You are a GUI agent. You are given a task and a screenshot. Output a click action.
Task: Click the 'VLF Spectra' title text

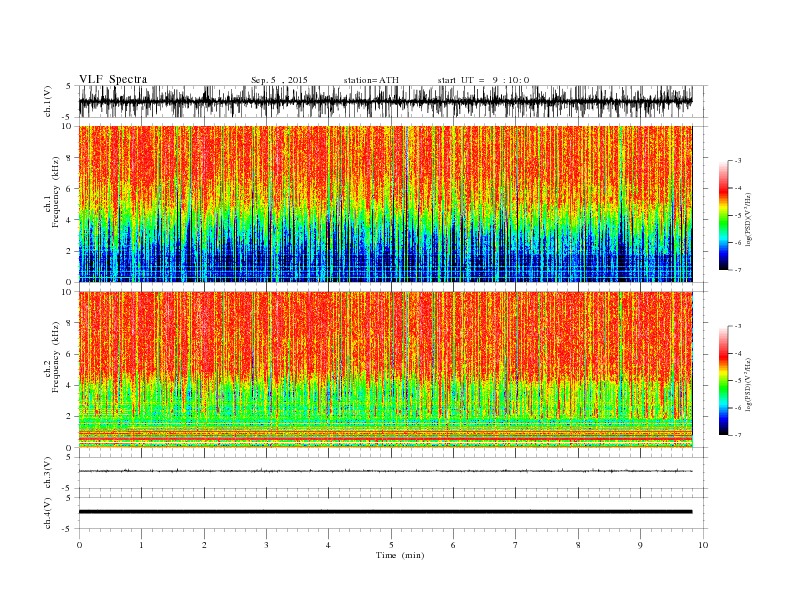tap(113, 79)
